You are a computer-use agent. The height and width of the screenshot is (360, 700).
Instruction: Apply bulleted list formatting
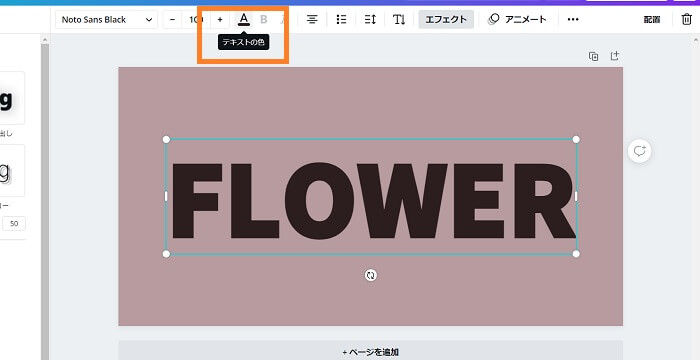coord(341,19)
